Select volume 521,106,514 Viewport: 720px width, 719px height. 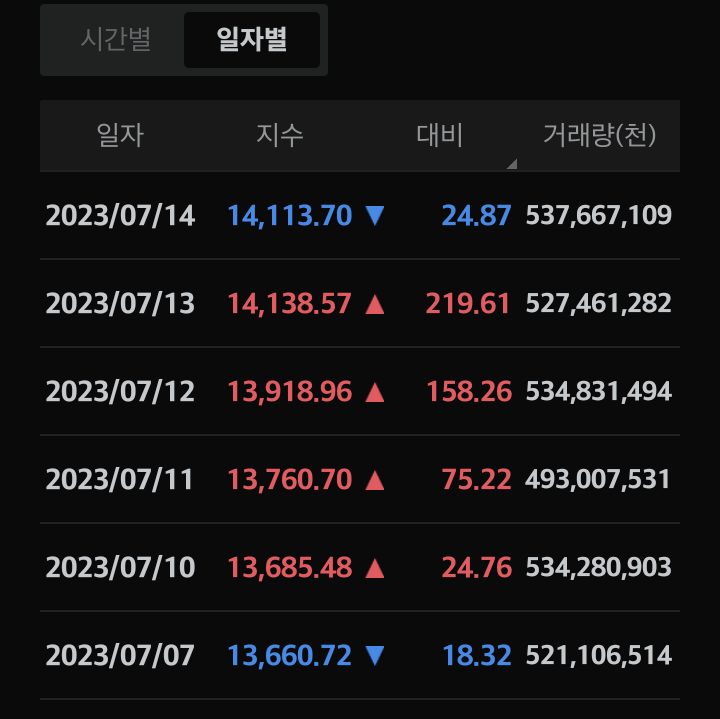[x=599, y=656]
